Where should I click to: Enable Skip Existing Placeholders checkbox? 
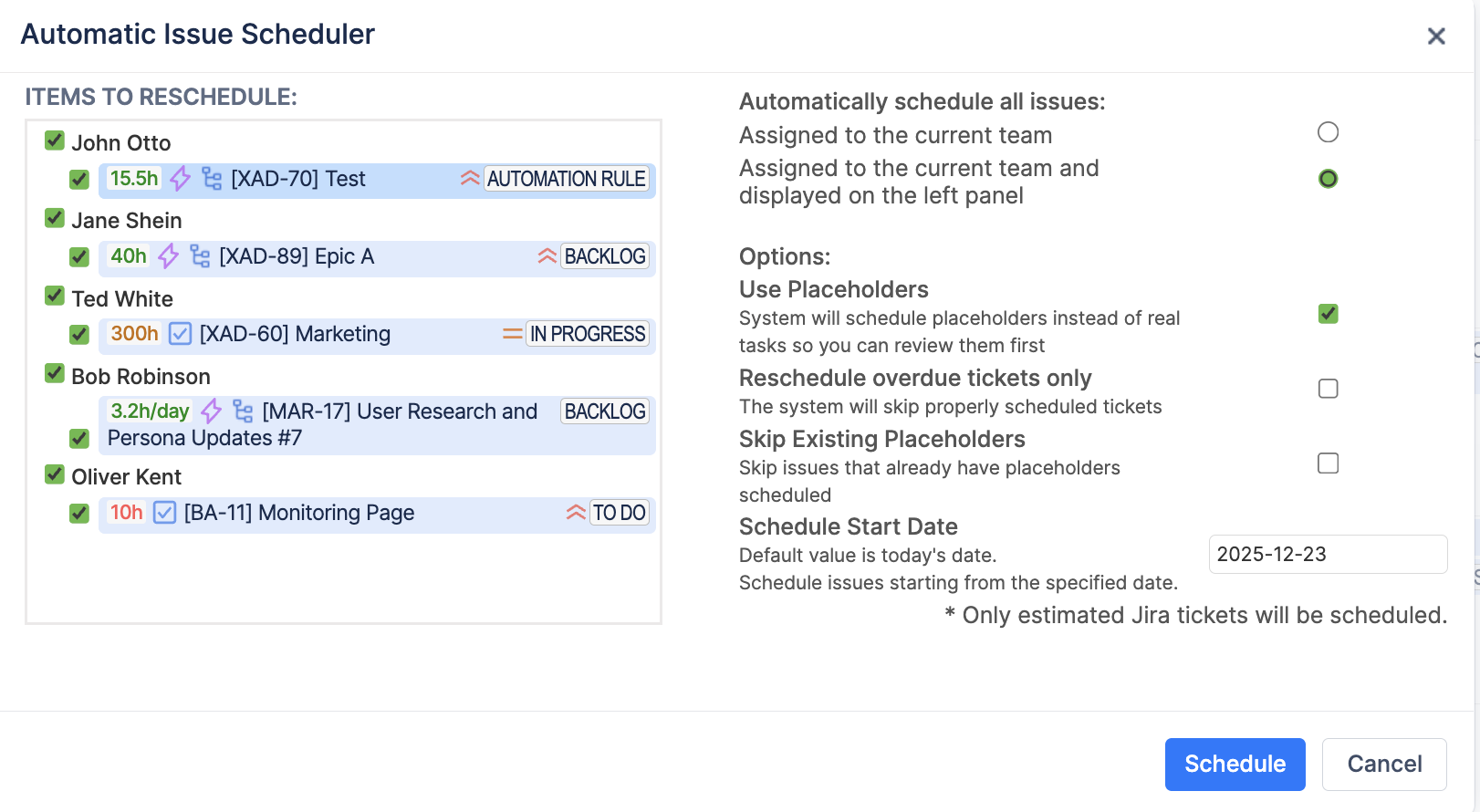[1328, 463]
